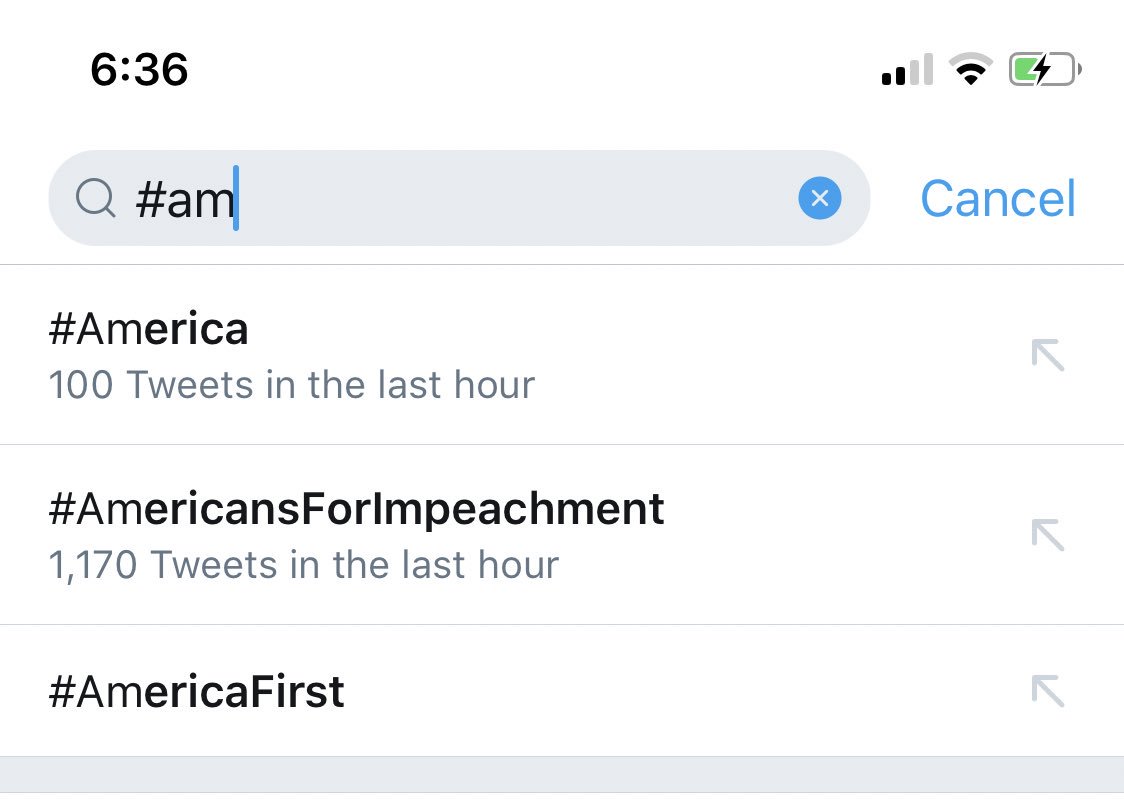Image resolution: width=1124 pixels, height=810 pixels.
Task: Click "100 Tweets in the last hour" text
Action: pyautogui.click(x=291, y=385)
